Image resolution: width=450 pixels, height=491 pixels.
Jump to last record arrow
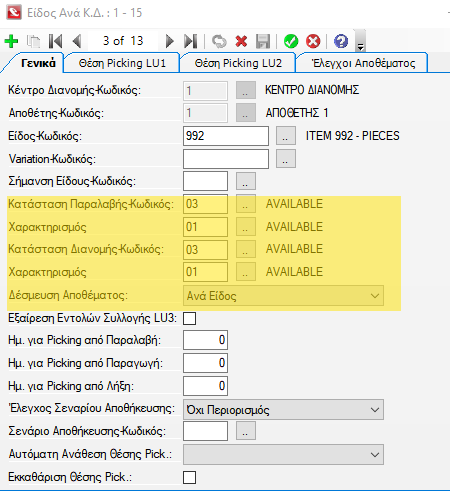[x=191, y=41]
